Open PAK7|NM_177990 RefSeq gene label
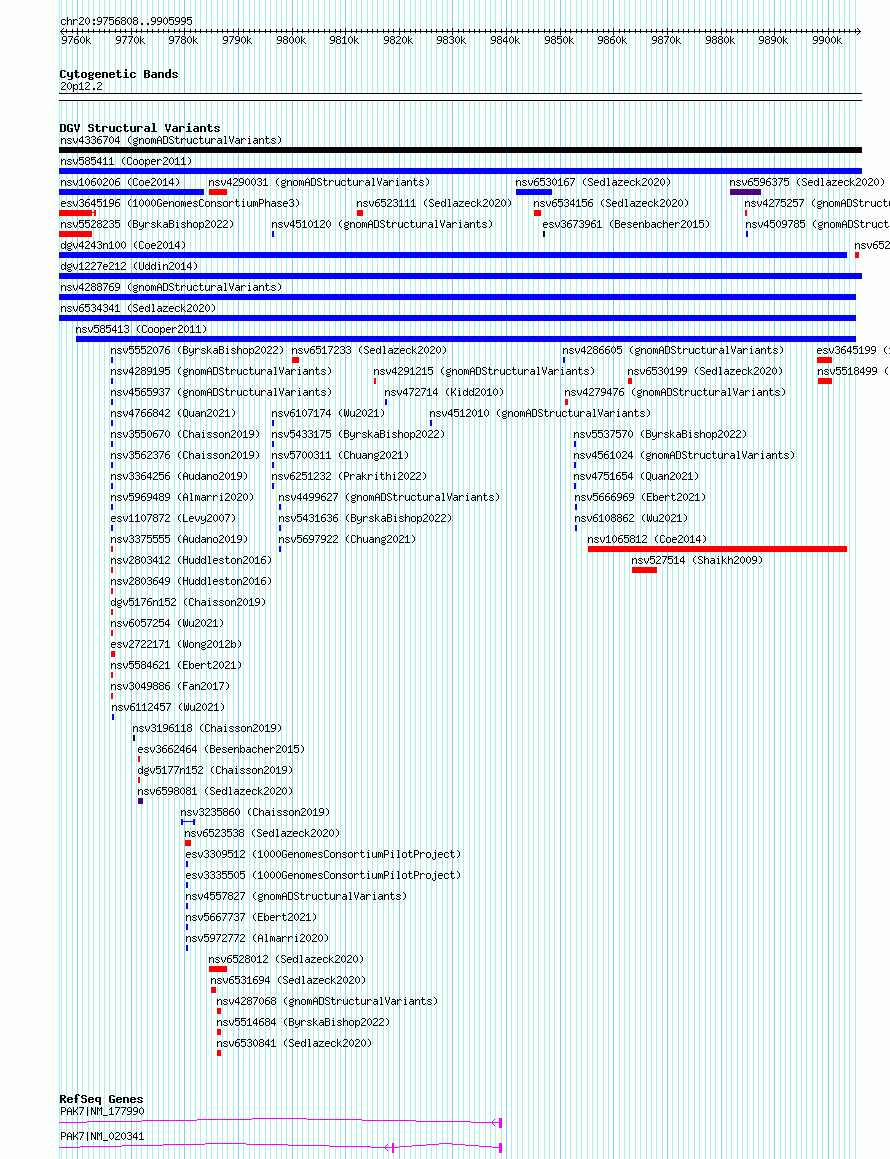The image size is (890, 1159). click(x=102, y=1111)
